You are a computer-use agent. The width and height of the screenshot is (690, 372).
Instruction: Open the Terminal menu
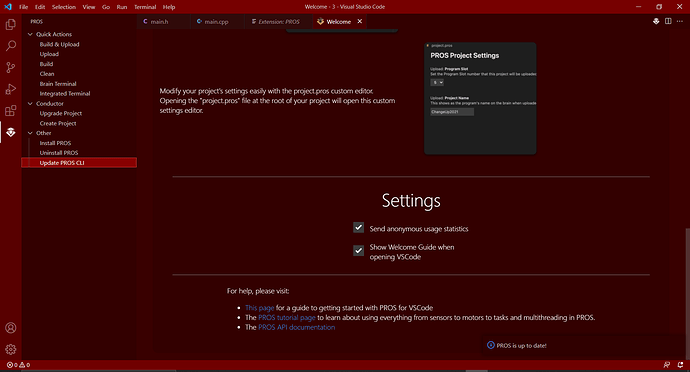click(145, 7)
